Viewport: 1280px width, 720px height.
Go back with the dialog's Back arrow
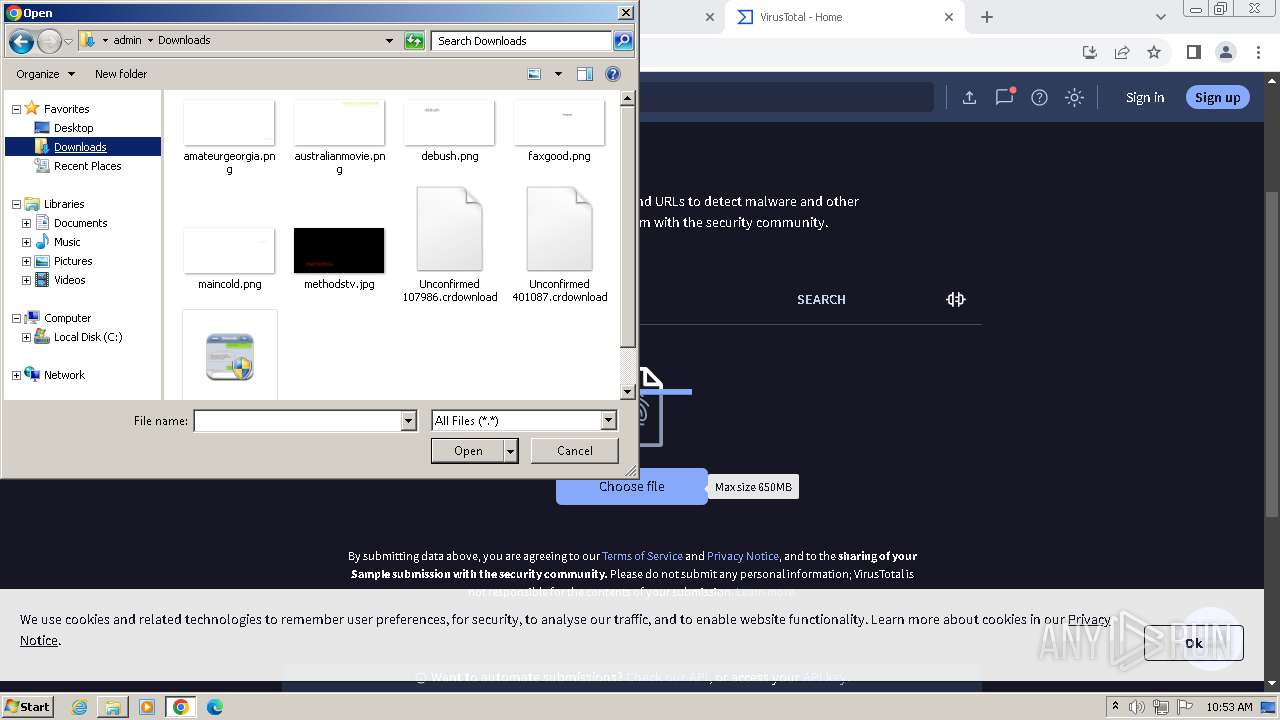click(x=21, y=41)
